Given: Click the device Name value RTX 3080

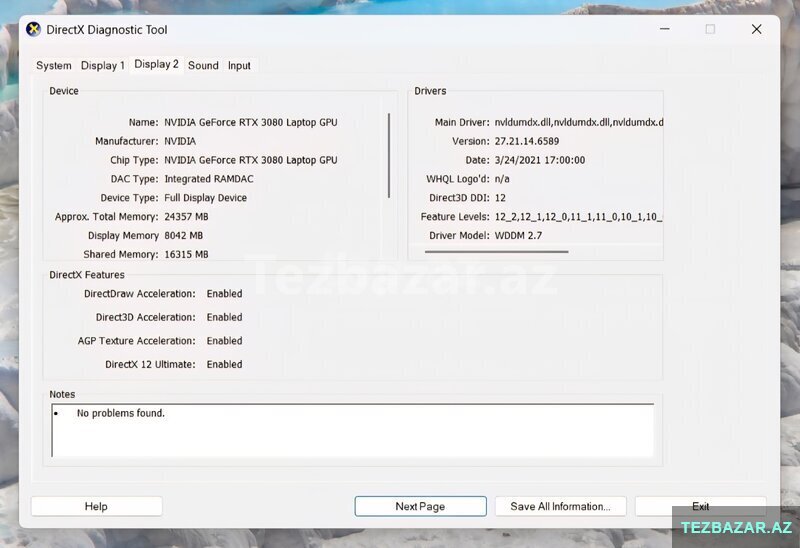Looking at the screenshot, I should (x=250, y=122).
